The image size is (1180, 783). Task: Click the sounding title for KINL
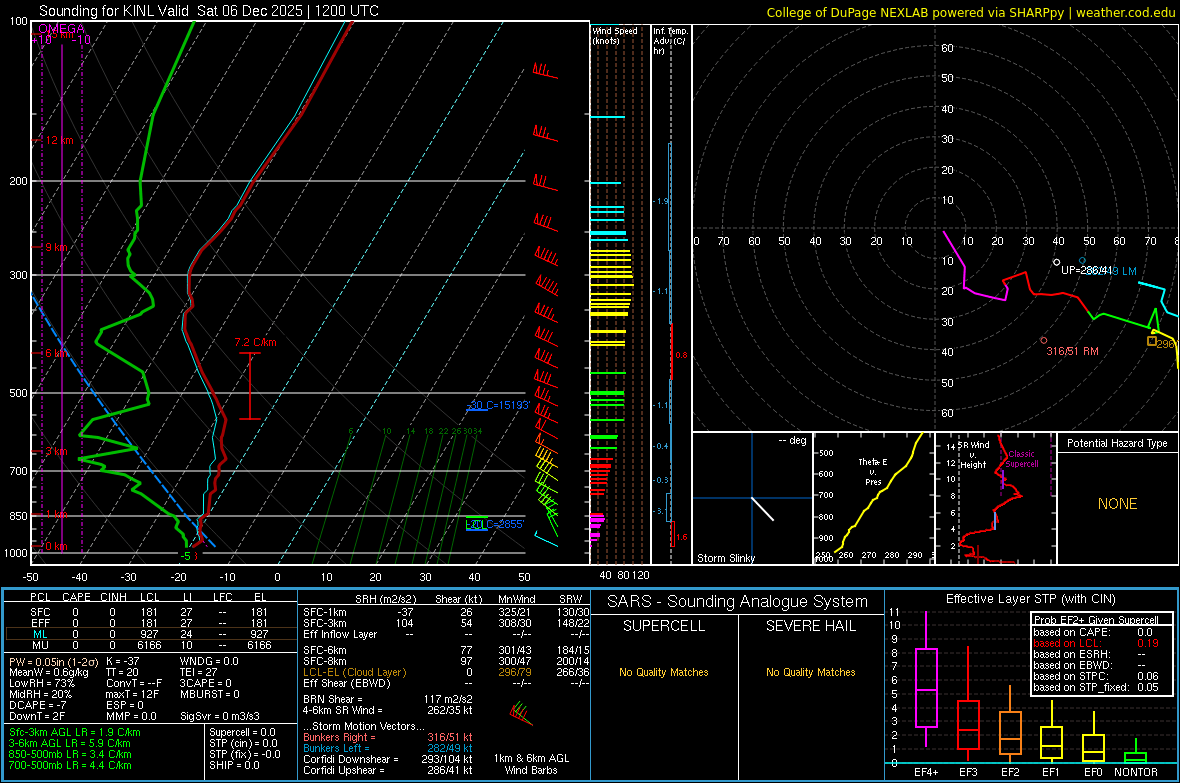[208, 11]
